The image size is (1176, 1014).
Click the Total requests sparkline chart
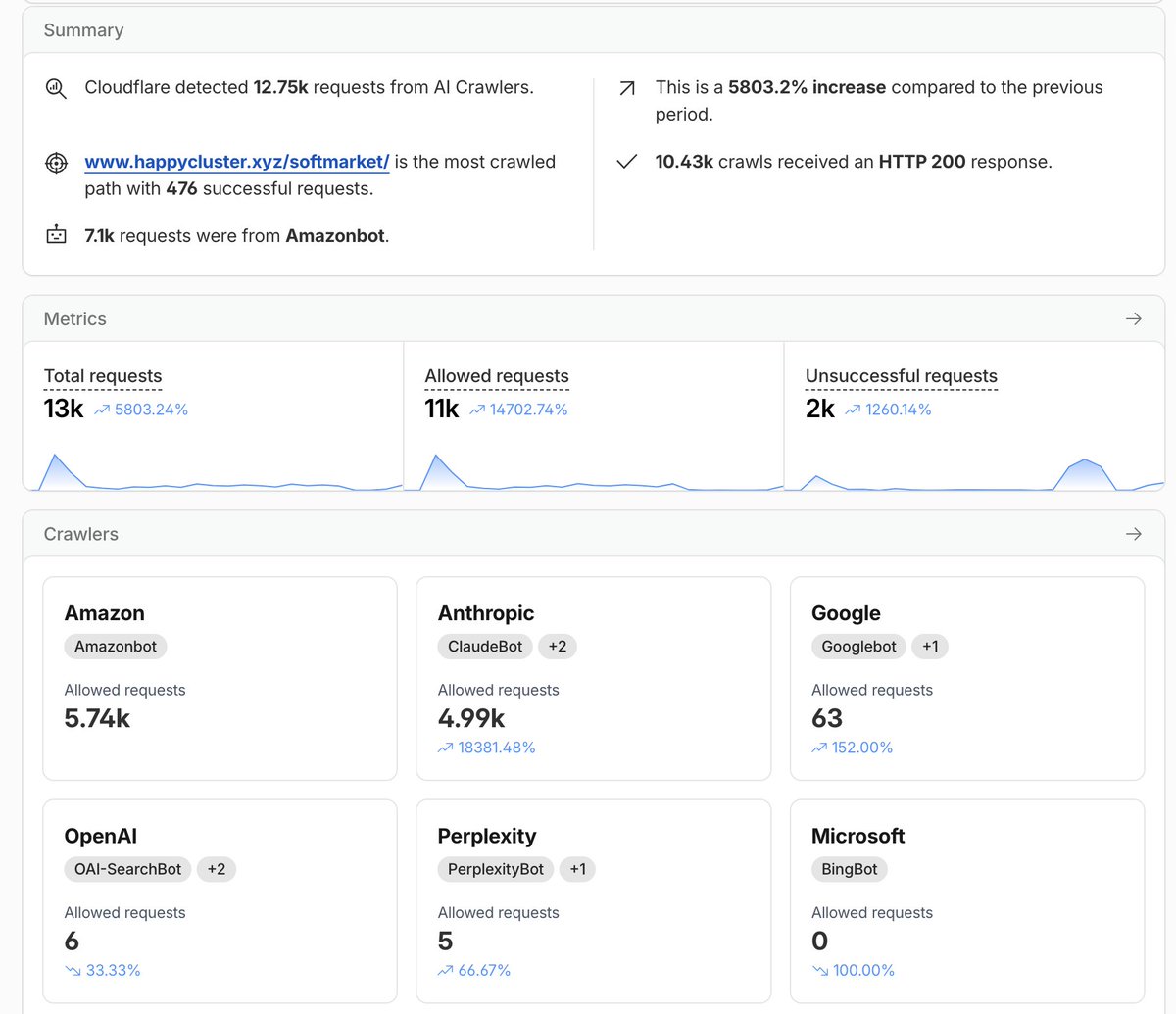(x=214, y=471)
